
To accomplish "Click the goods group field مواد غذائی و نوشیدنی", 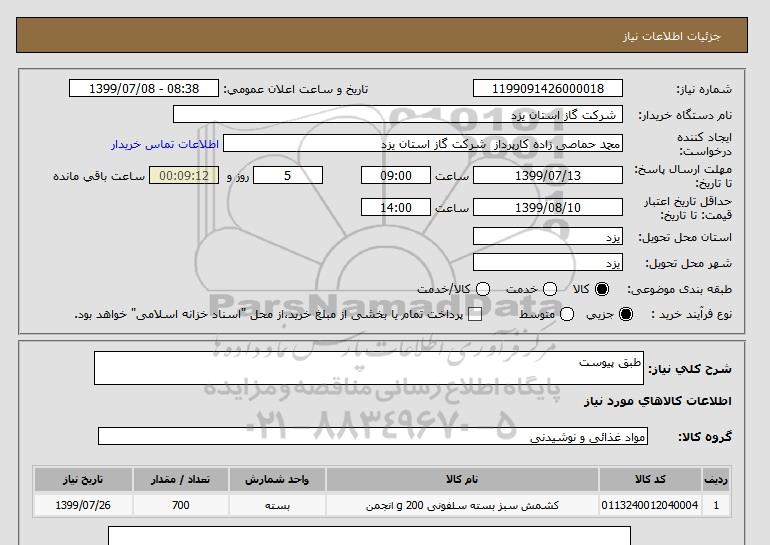I will pyautogui.click(x=373, y=436).
